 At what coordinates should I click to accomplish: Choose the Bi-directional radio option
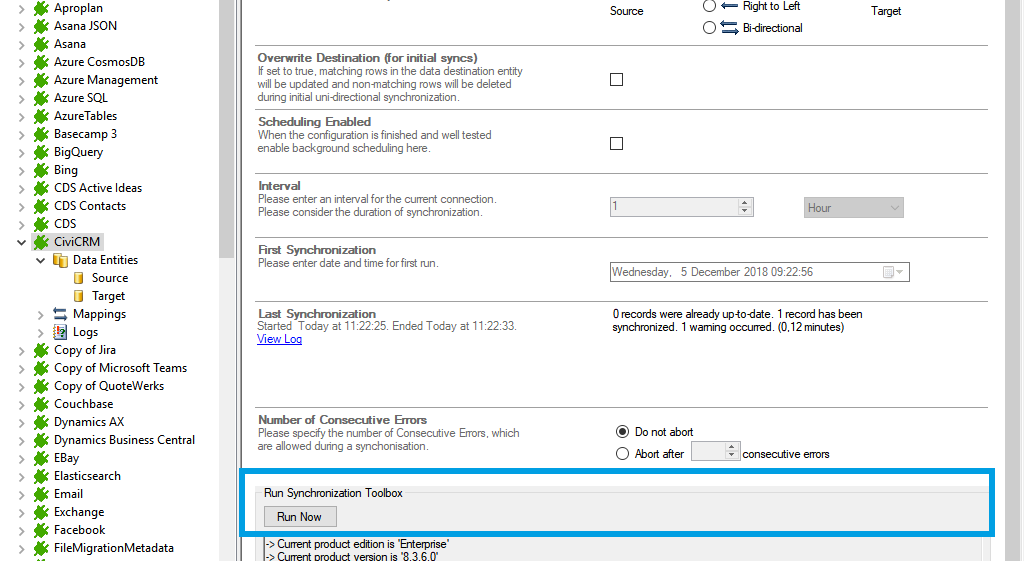pos(709,28)
